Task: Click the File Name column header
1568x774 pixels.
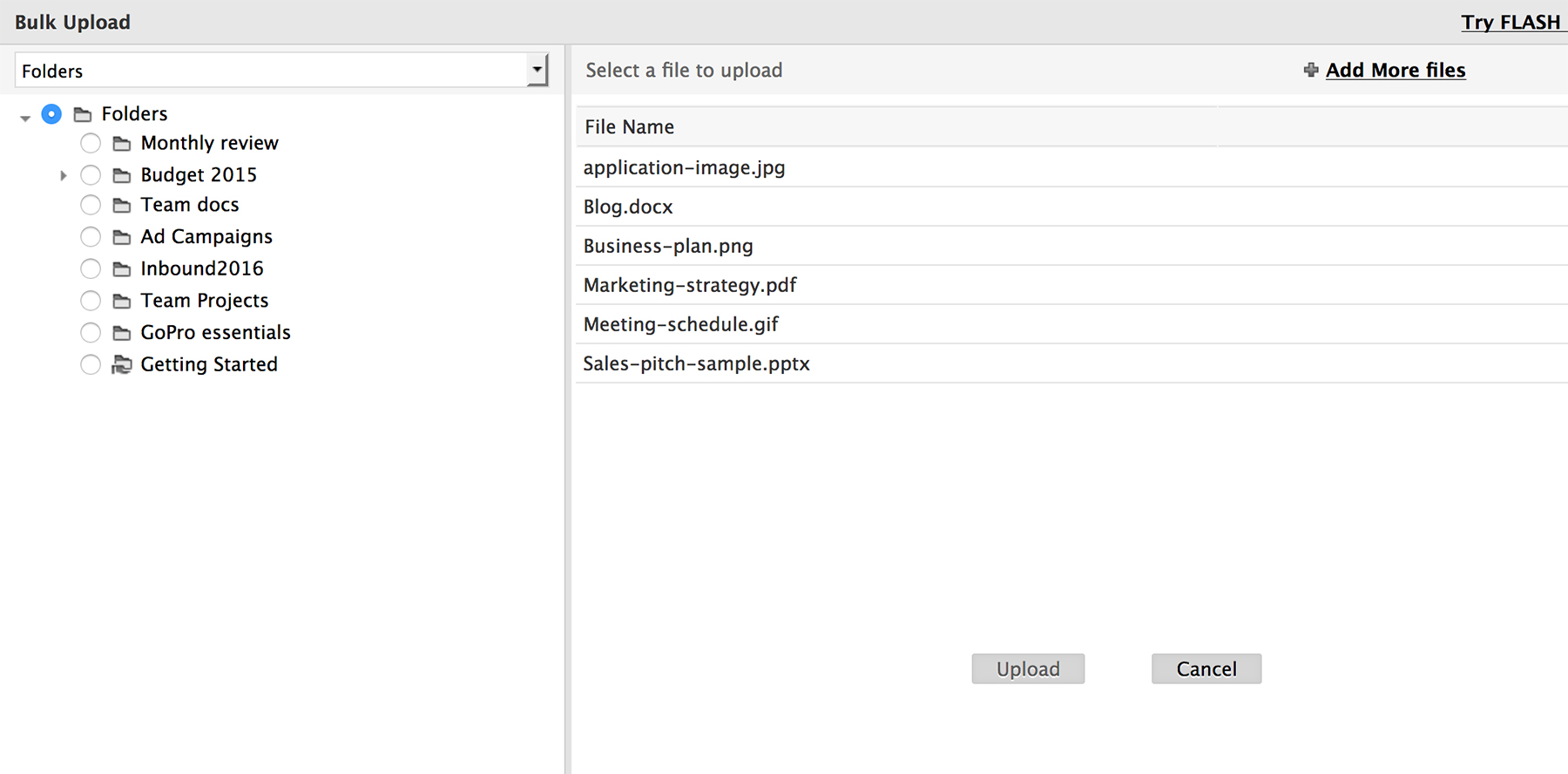Action: (x=629, y=127)
